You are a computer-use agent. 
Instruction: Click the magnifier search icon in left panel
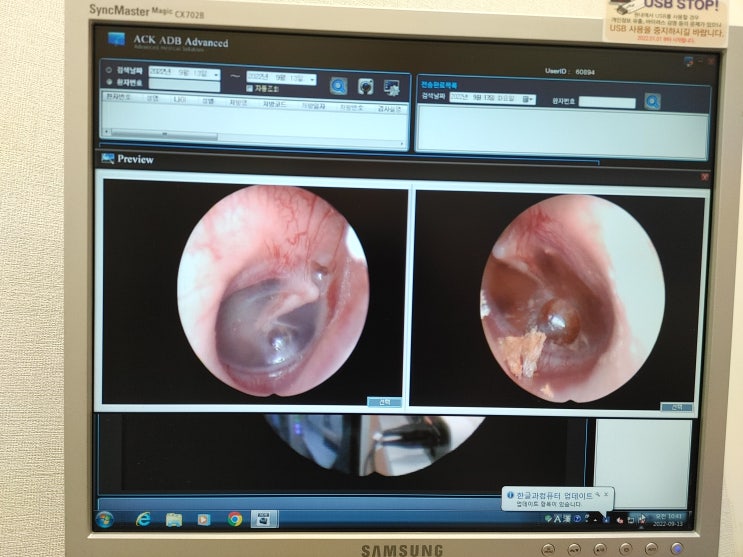(x=338, y=86)
